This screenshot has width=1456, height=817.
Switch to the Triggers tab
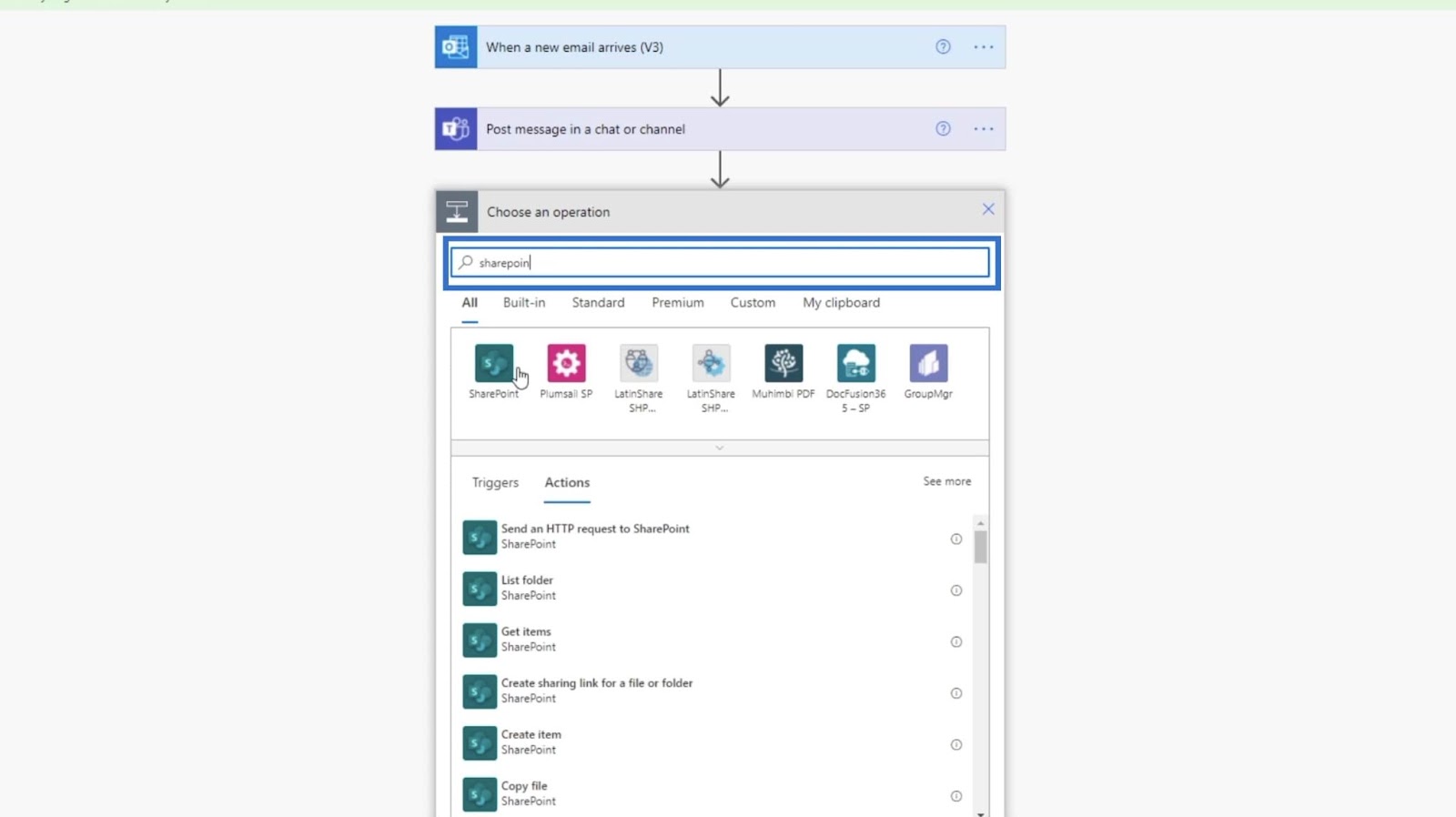pyautogui.click(x=495, y=483)
